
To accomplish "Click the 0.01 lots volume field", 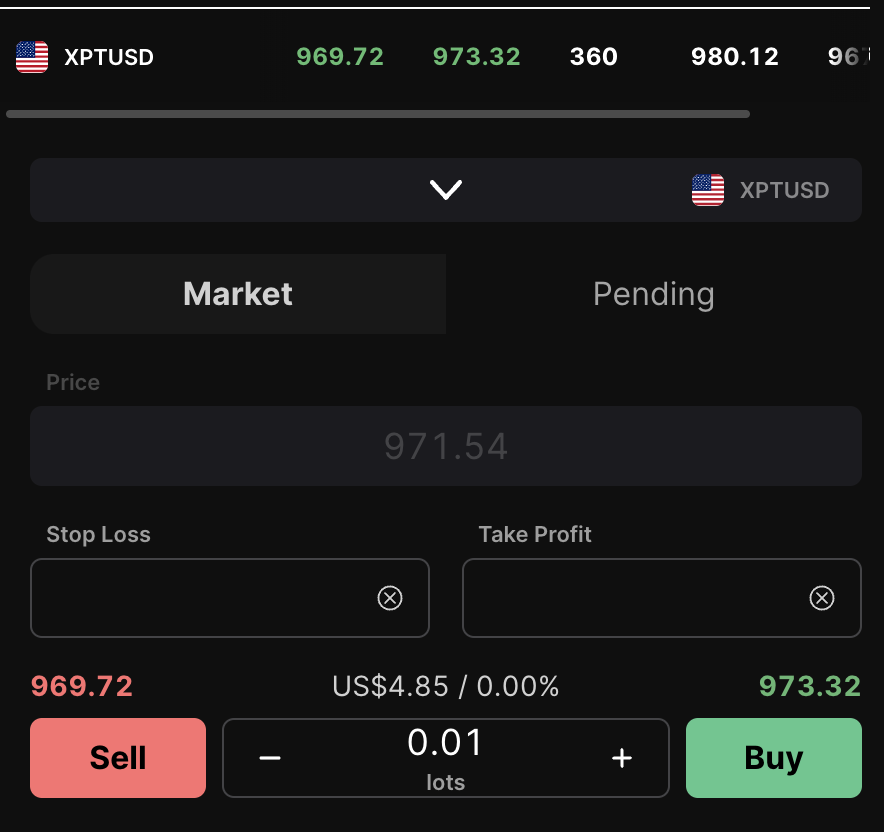I will pos(445,758).
